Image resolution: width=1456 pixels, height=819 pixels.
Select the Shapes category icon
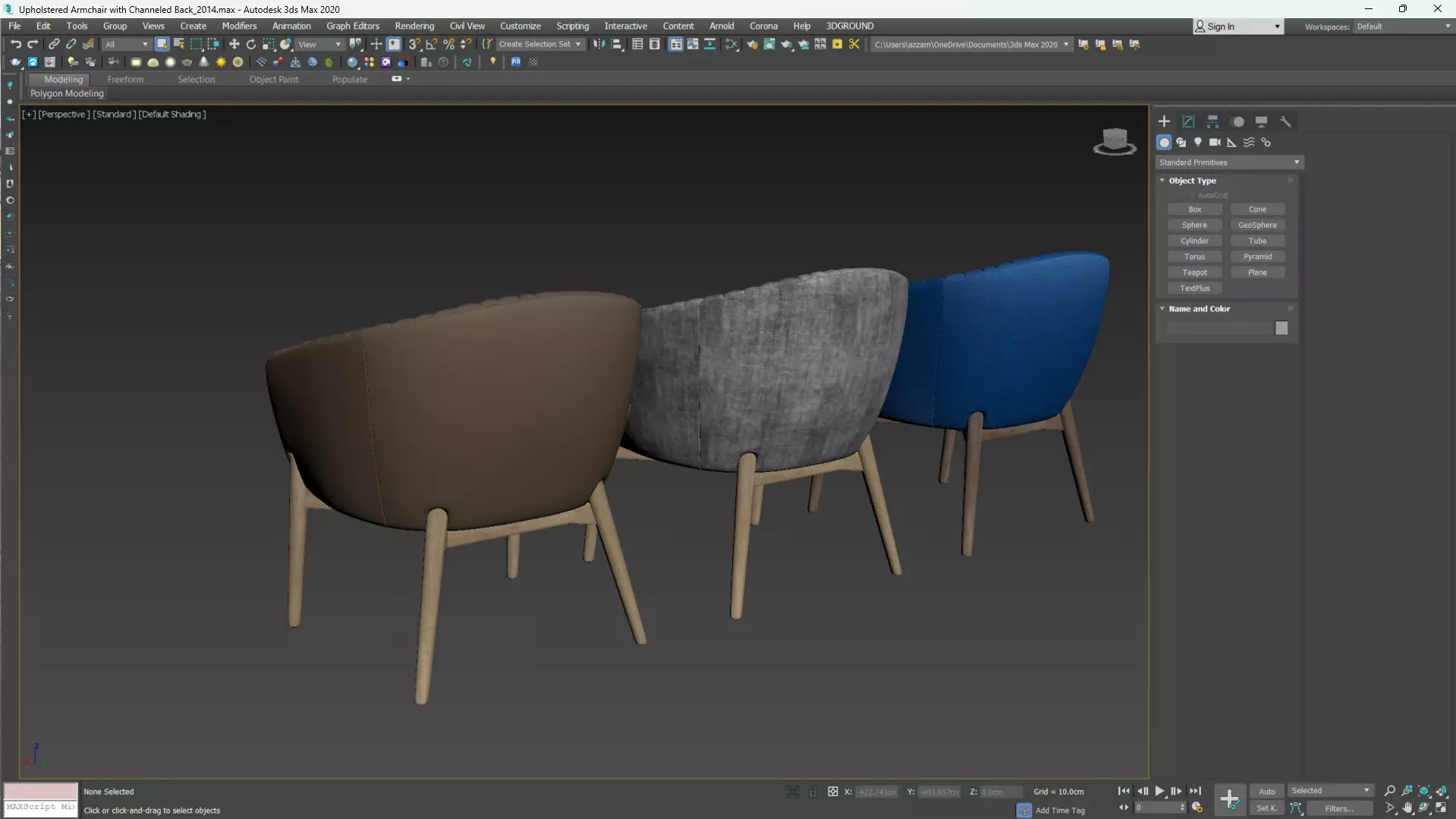[1181, 143]
